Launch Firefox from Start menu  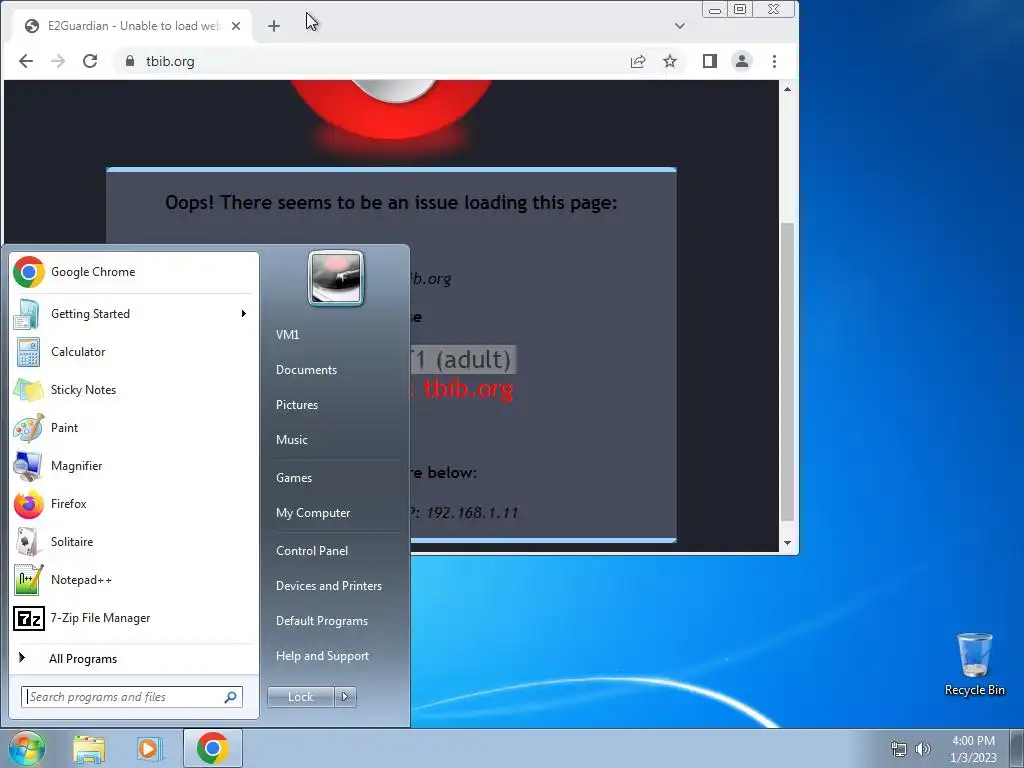coord(134,504)
